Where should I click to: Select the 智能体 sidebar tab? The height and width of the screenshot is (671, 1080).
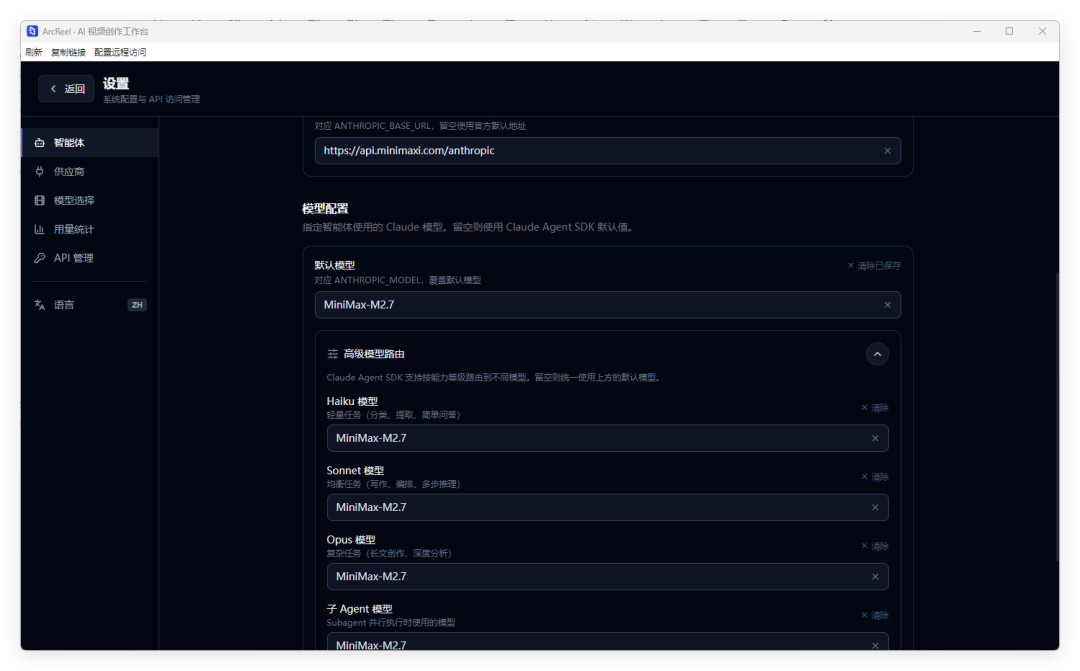[x=90, y=143]
